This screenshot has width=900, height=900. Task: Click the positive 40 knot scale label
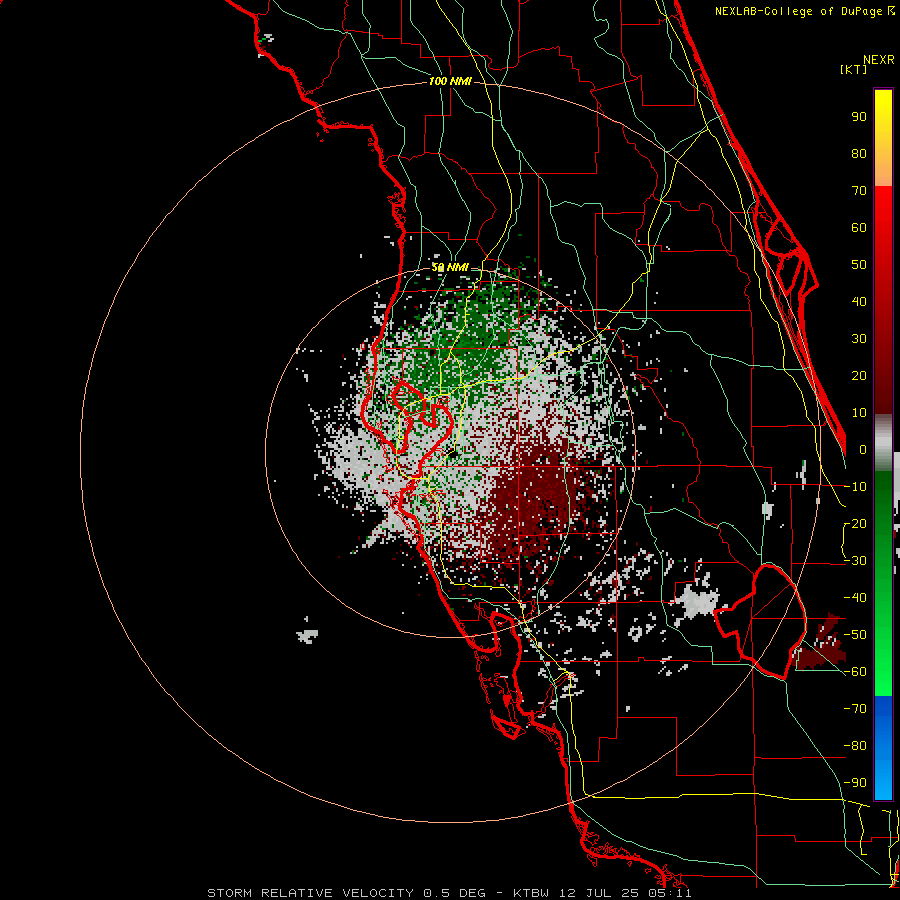[859, 302]
